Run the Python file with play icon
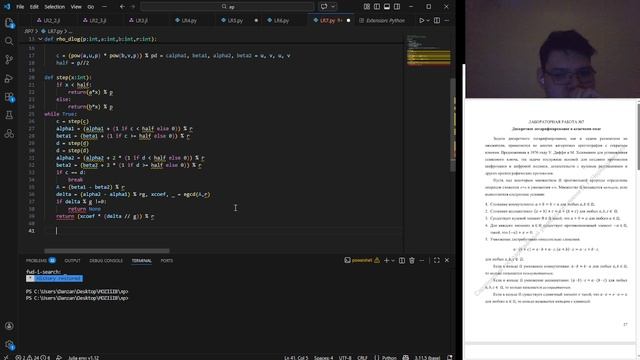 (422, 20)
